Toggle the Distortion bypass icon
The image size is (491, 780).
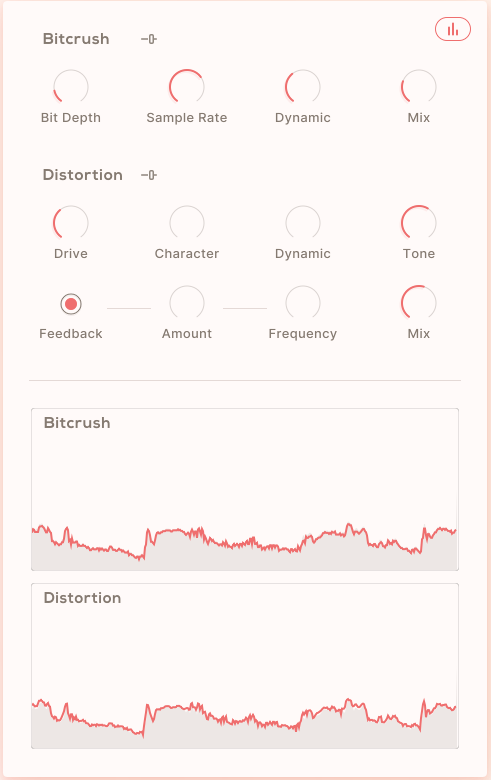click(x=149, y=175)
